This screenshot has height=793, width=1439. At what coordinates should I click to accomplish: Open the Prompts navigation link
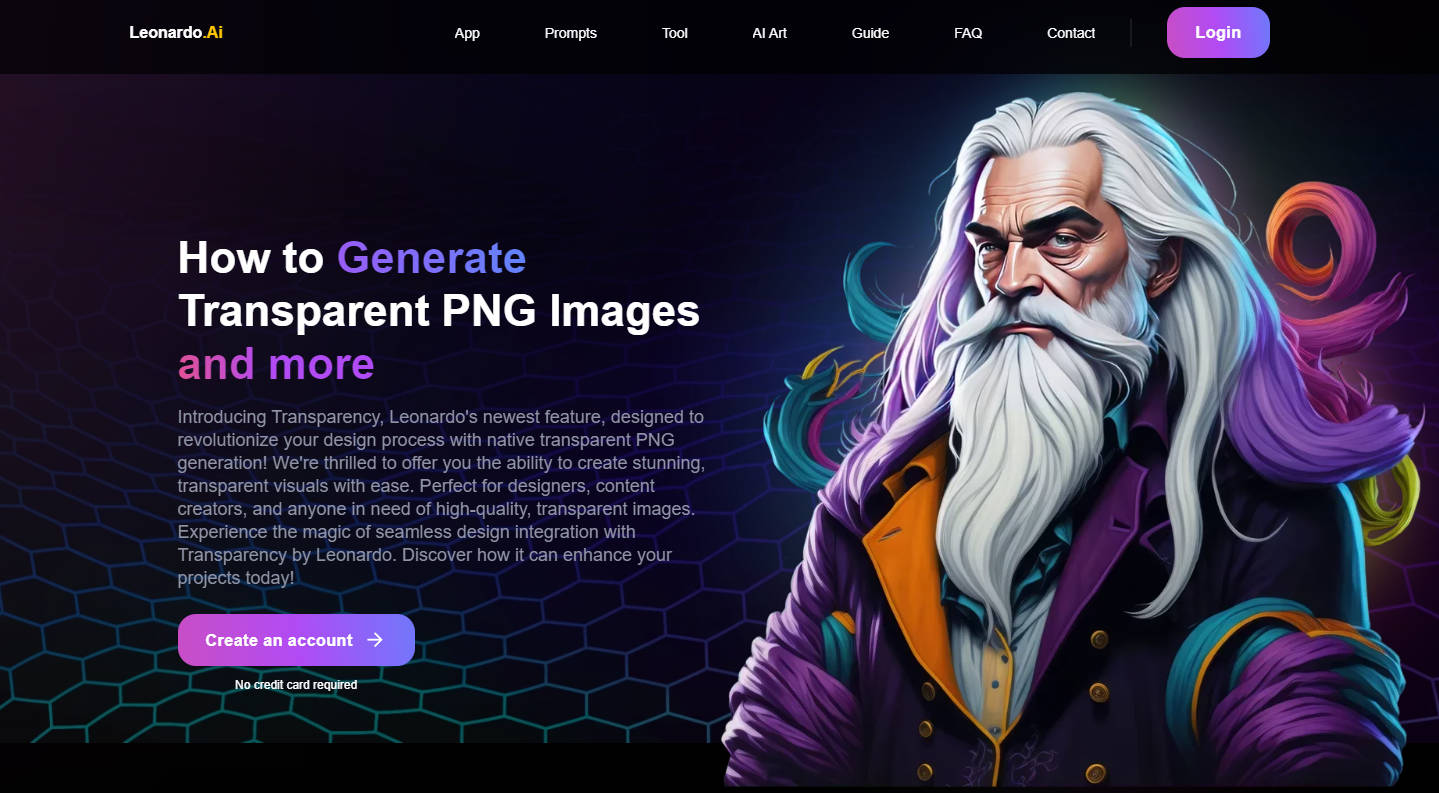pos(570,33)
